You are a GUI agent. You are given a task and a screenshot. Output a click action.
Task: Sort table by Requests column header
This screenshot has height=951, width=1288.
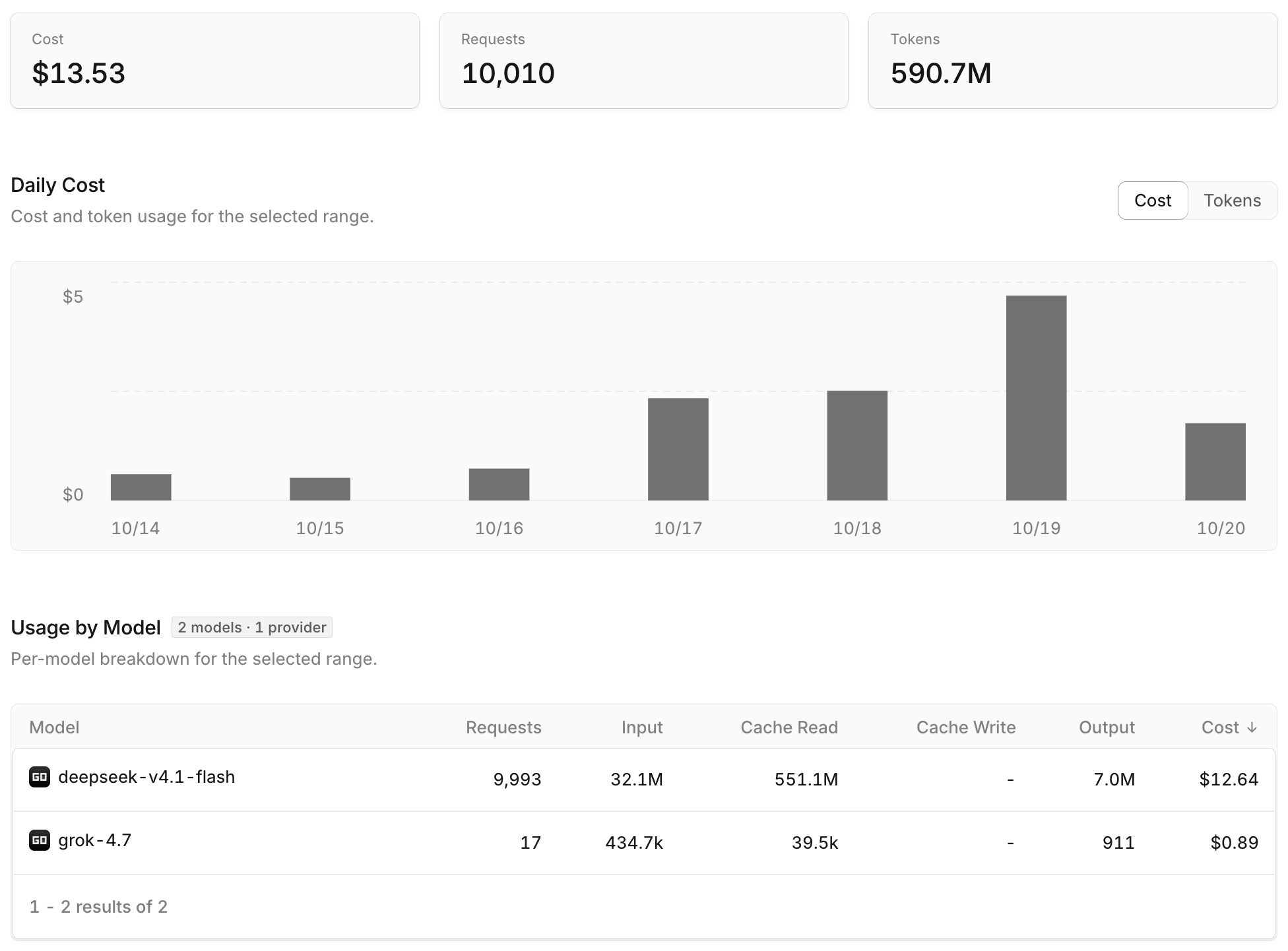coord(503,727)
